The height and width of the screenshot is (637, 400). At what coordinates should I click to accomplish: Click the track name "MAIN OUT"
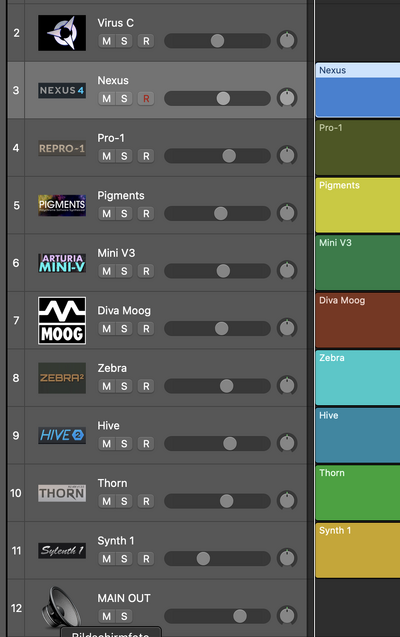point(124,598)
